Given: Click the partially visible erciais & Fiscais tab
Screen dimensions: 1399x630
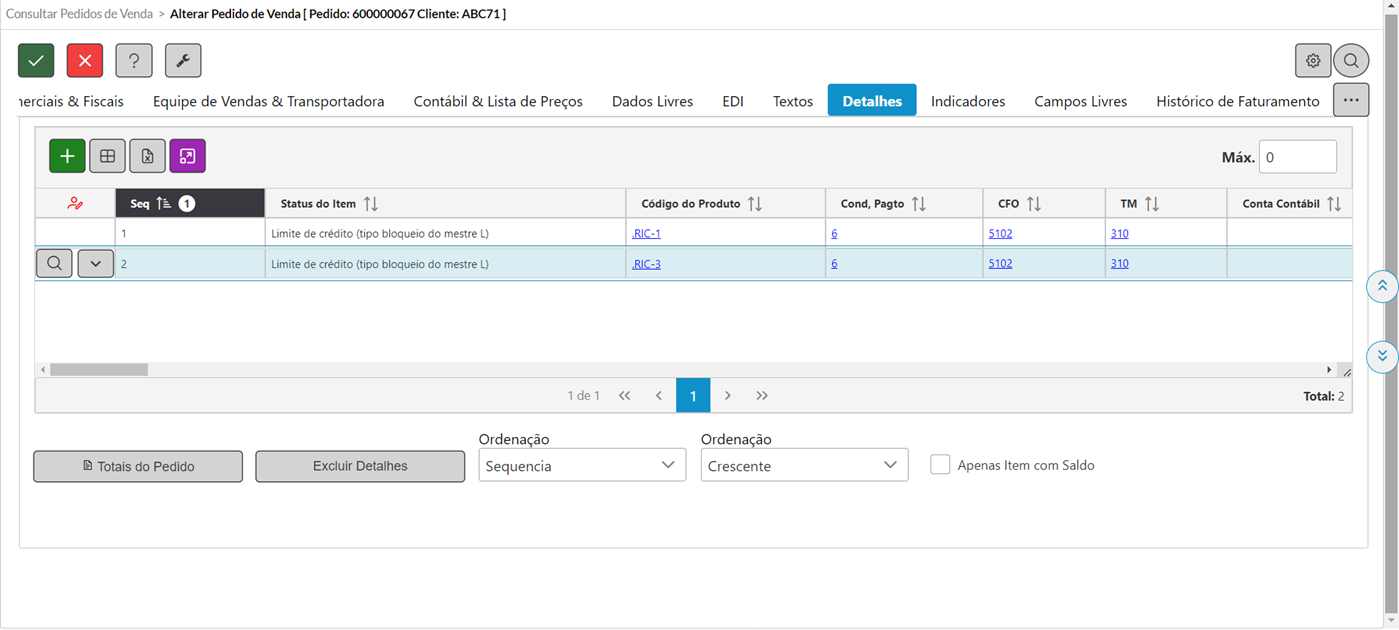Looking at the screenshot, I should 72,101.
